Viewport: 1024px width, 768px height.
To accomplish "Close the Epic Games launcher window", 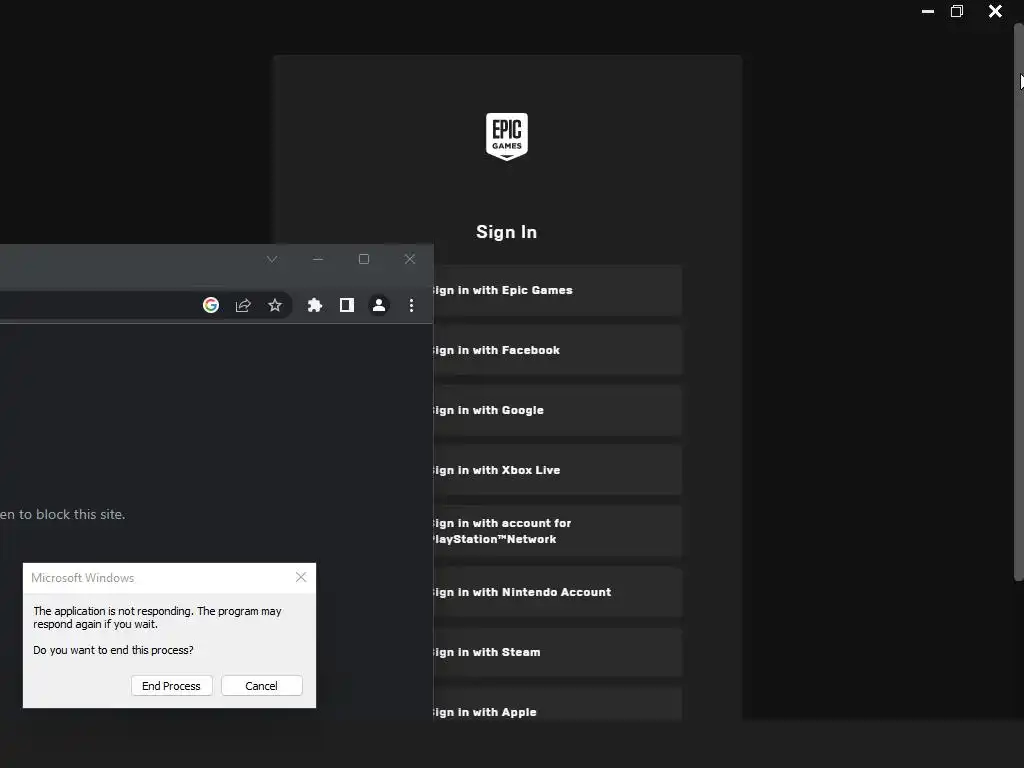I will point(995,11).
